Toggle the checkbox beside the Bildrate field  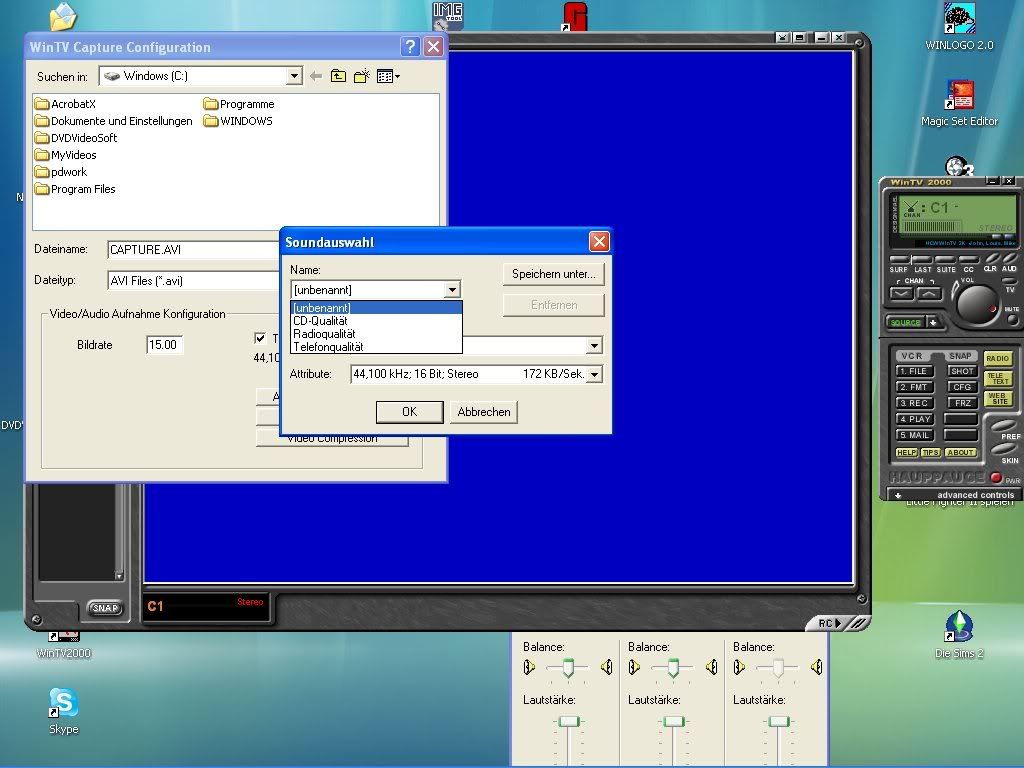click(x=260, y=338)
